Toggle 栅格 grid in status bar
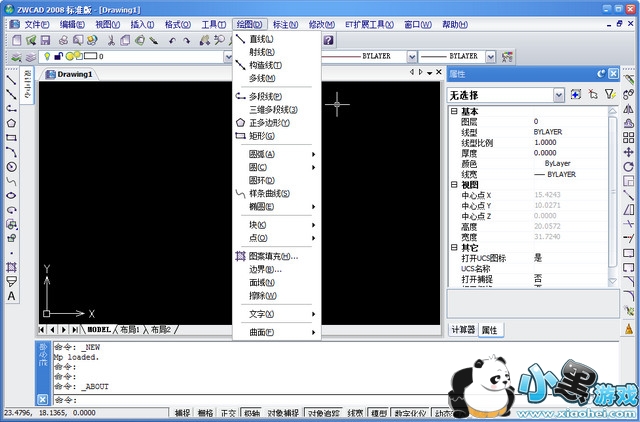 pos(205,413)
